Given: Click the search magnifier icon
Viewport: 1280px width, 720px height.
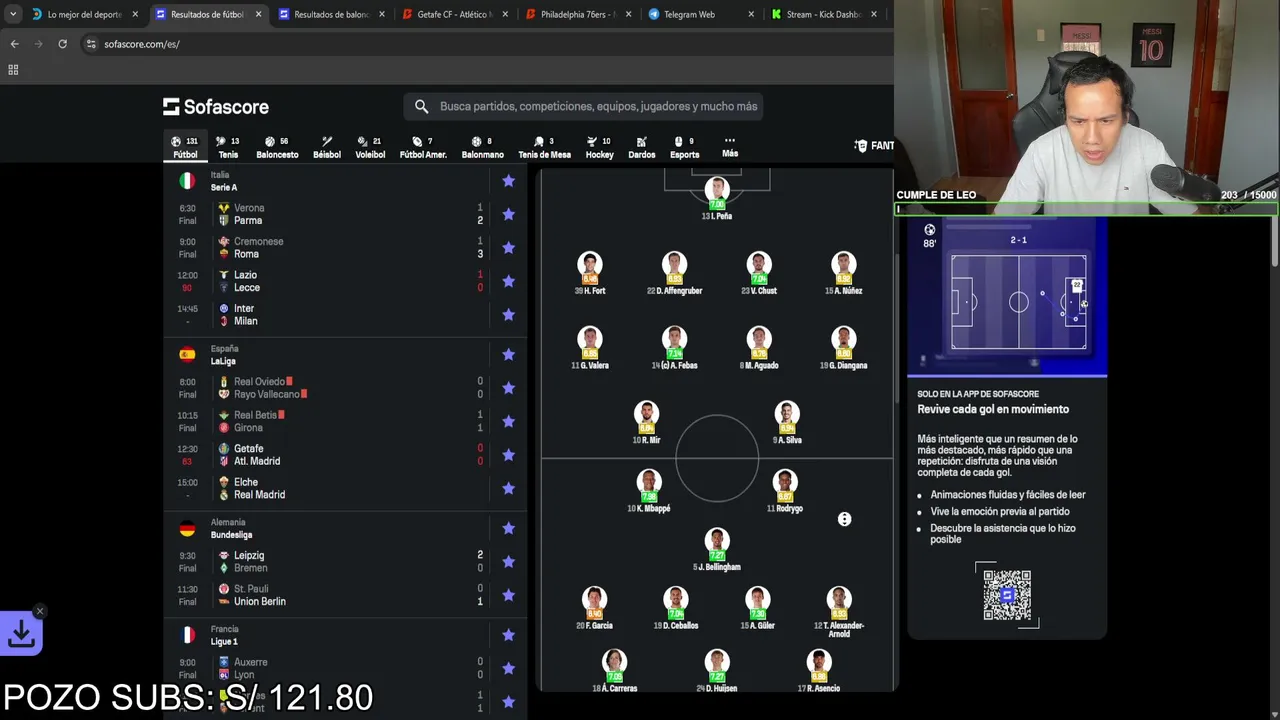Looking at the screenshot, I should coord(421,106).
